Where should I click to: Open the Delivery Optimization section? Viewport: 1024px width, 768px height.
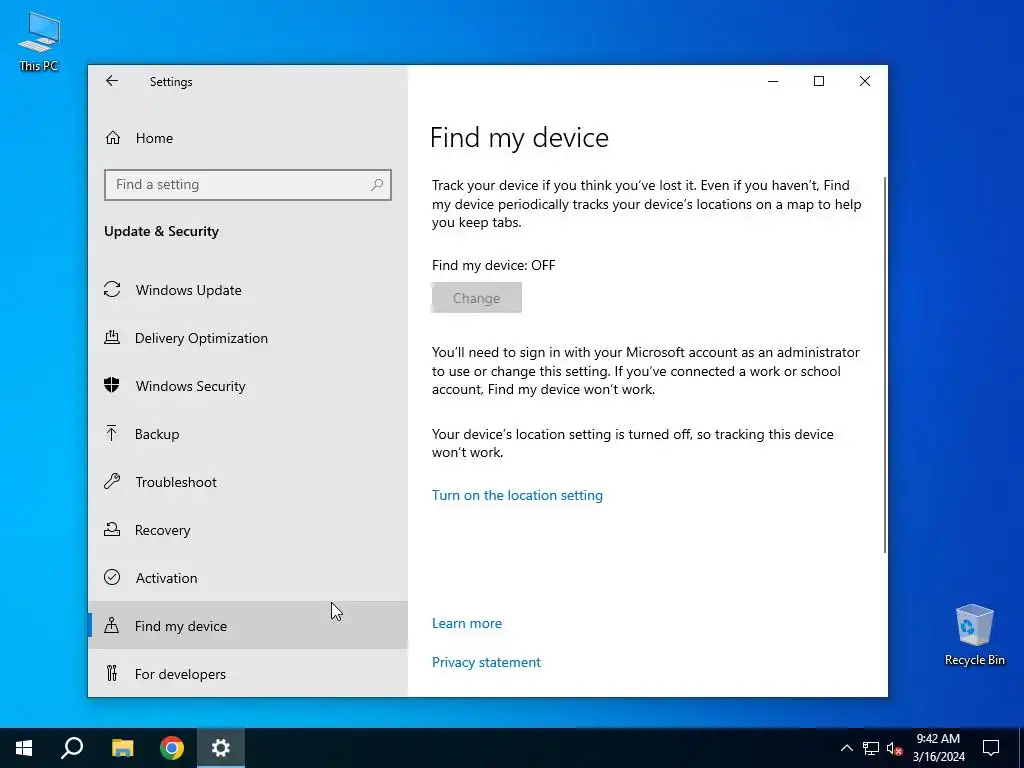pos(248,338)
